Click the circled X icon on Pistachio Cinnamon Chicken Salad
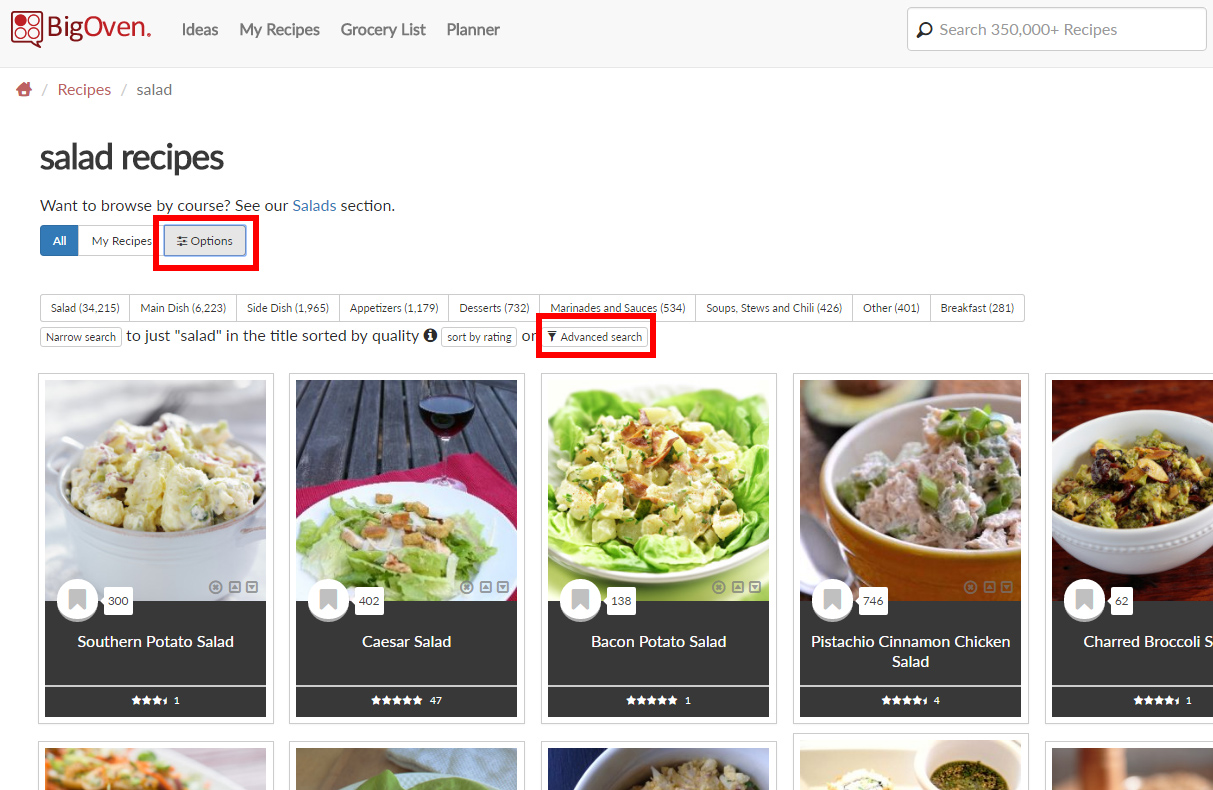Screen dimensions: 1213x790 [970, 587]
